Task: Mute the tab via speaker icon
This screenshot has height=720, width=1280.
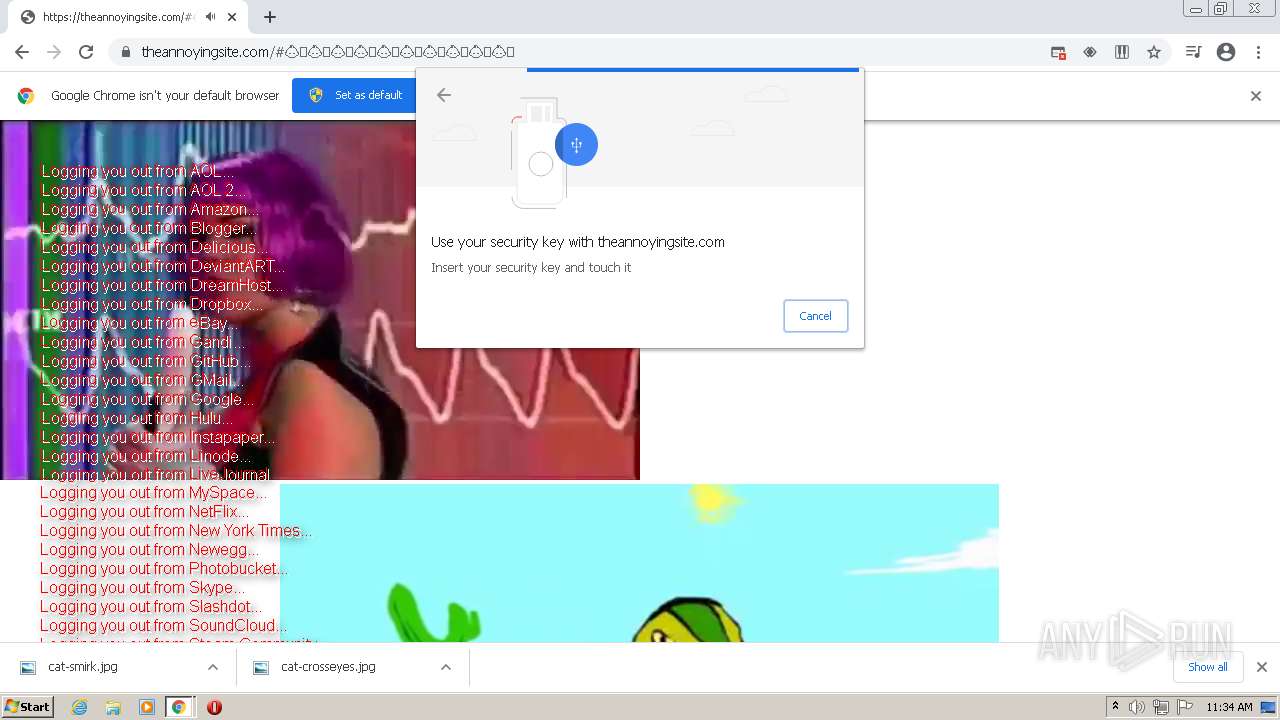Action: point(211,17)
